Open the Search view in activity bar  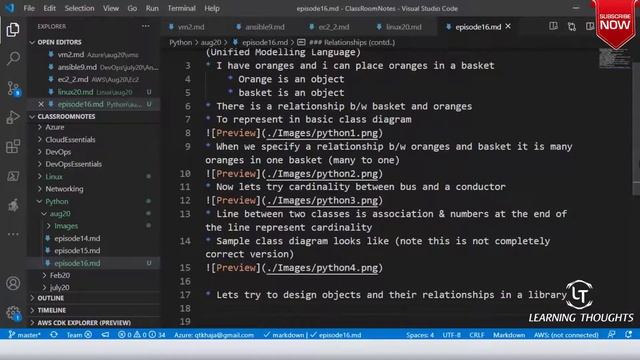click(x=13, y=58)
